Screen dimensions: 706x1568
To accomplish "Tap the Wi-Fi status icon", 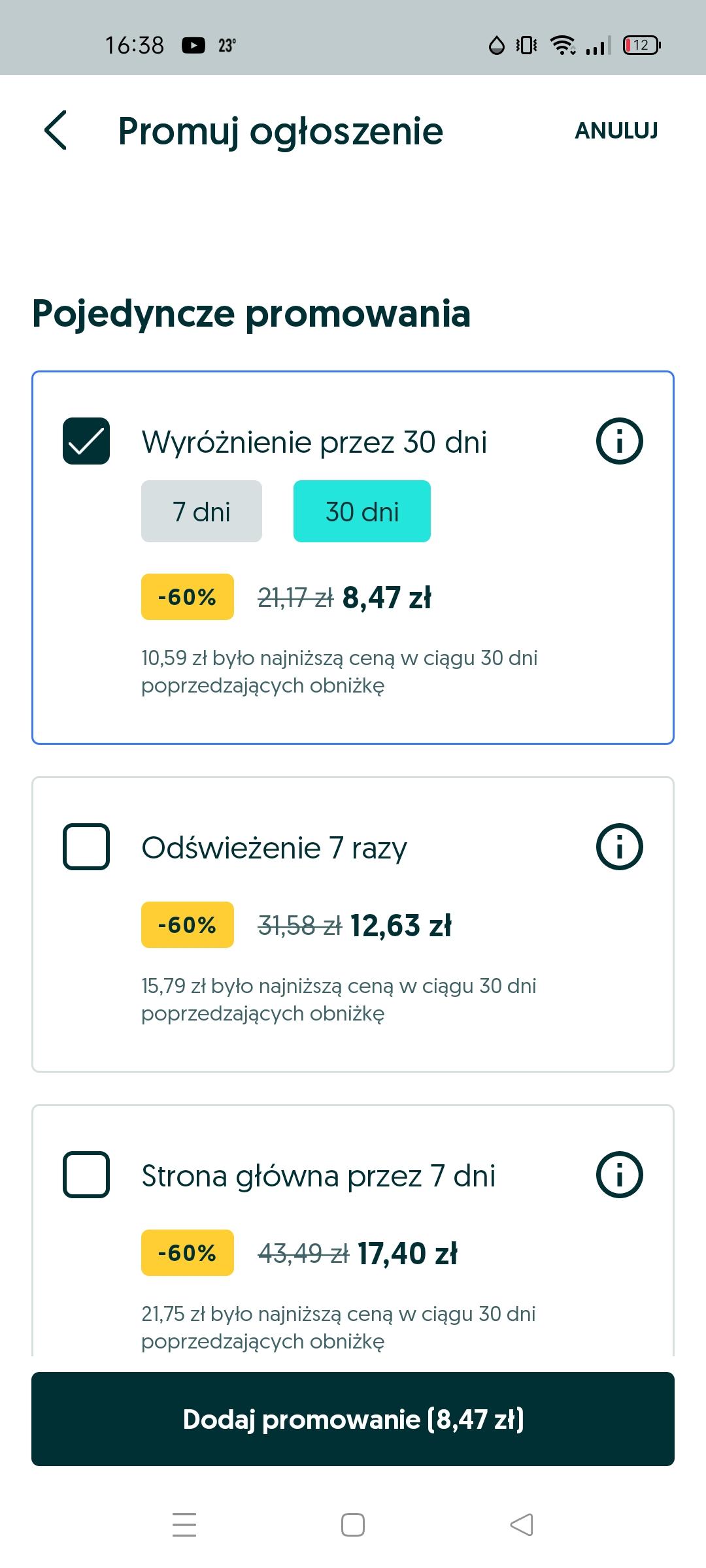I will pyautogui.click(x=562, y=45).
